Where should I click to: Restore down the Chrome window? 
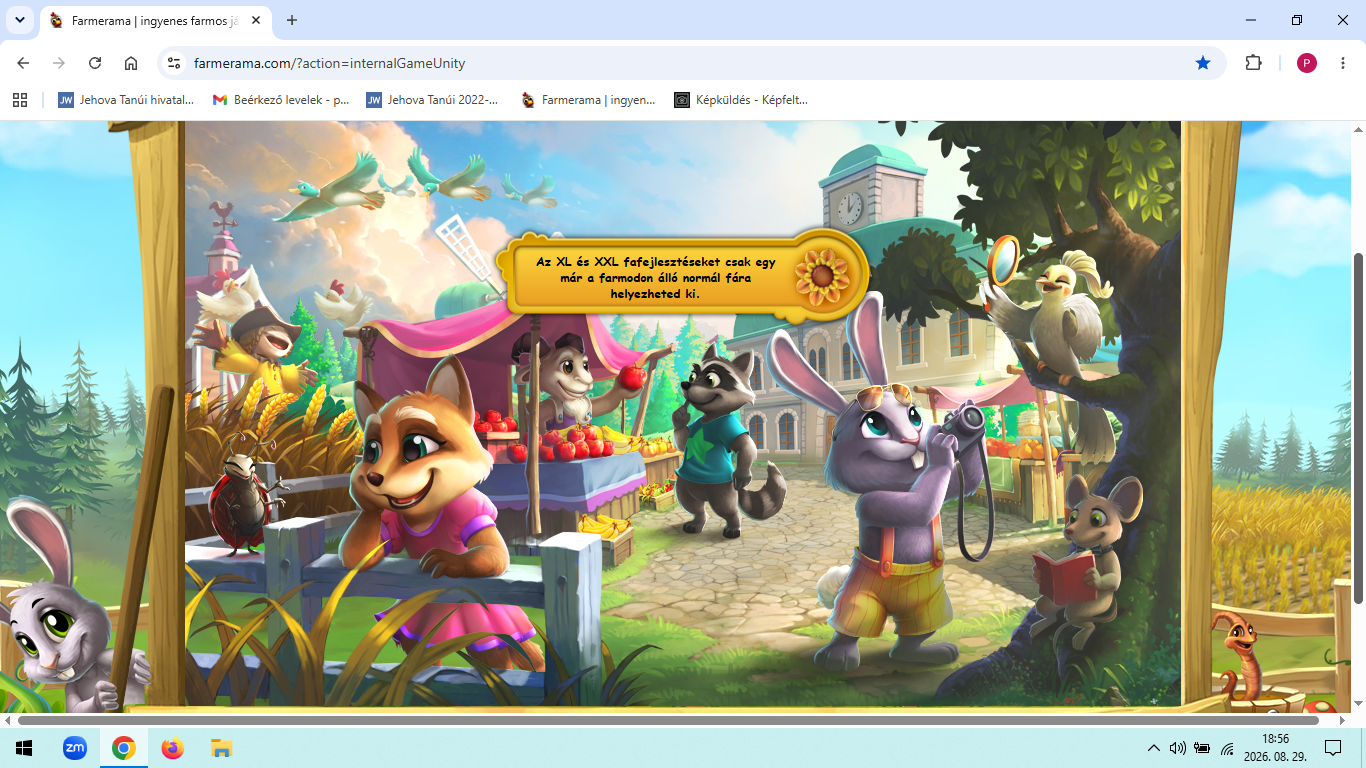pos(1297,20)
